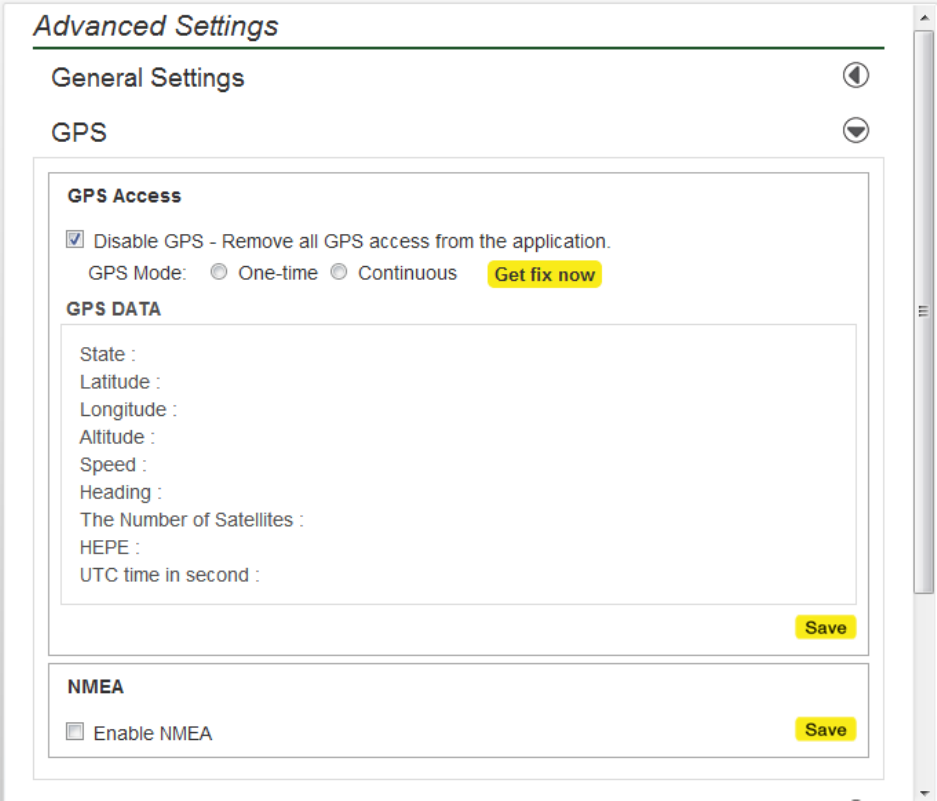Click the Advanced Settings heading
This screenshot has width=937, height=801.
(x=156, y=26)
